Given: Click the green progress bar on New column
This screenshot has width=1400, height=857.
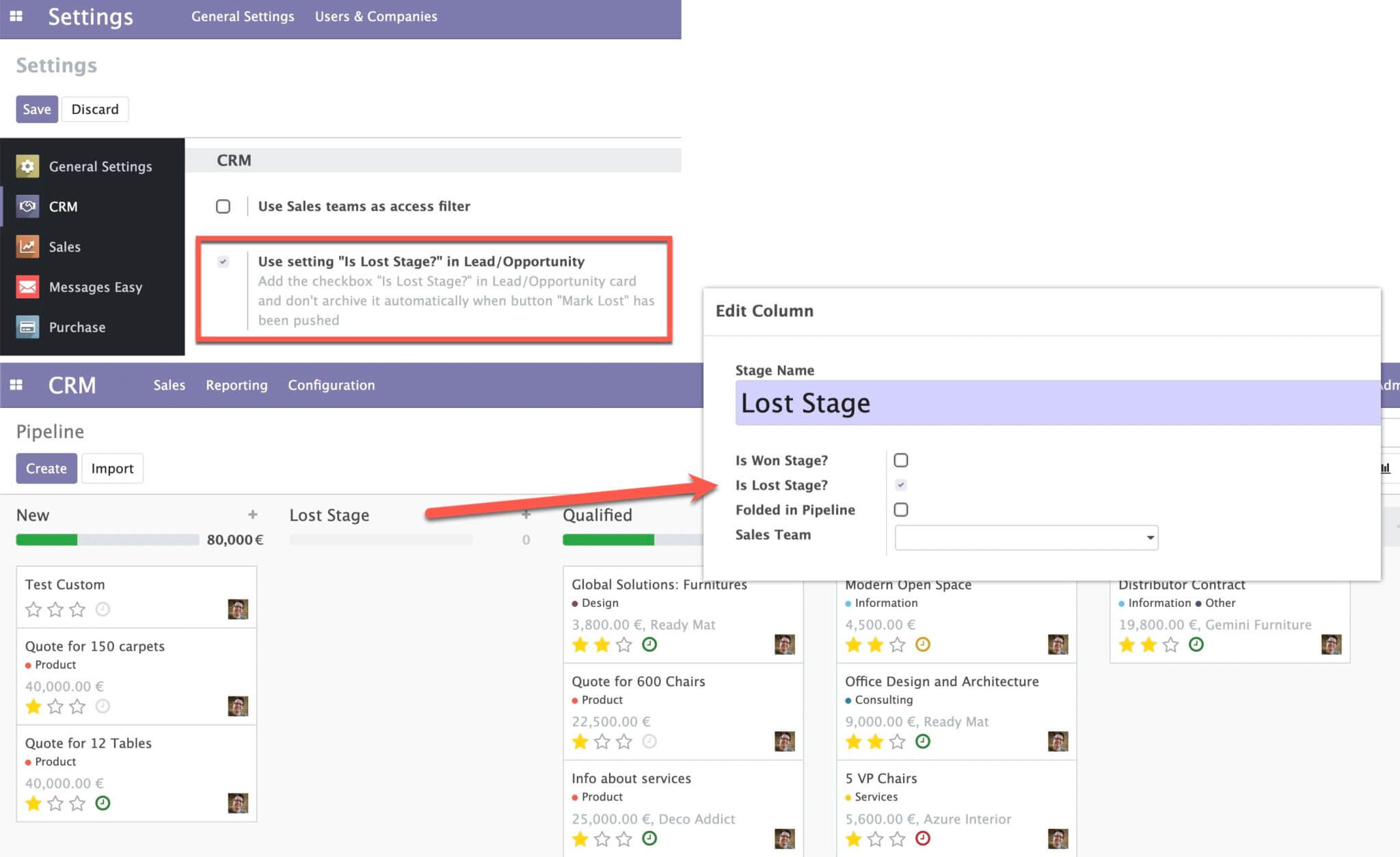Looking at the screenshot, I should click(45, 539).
